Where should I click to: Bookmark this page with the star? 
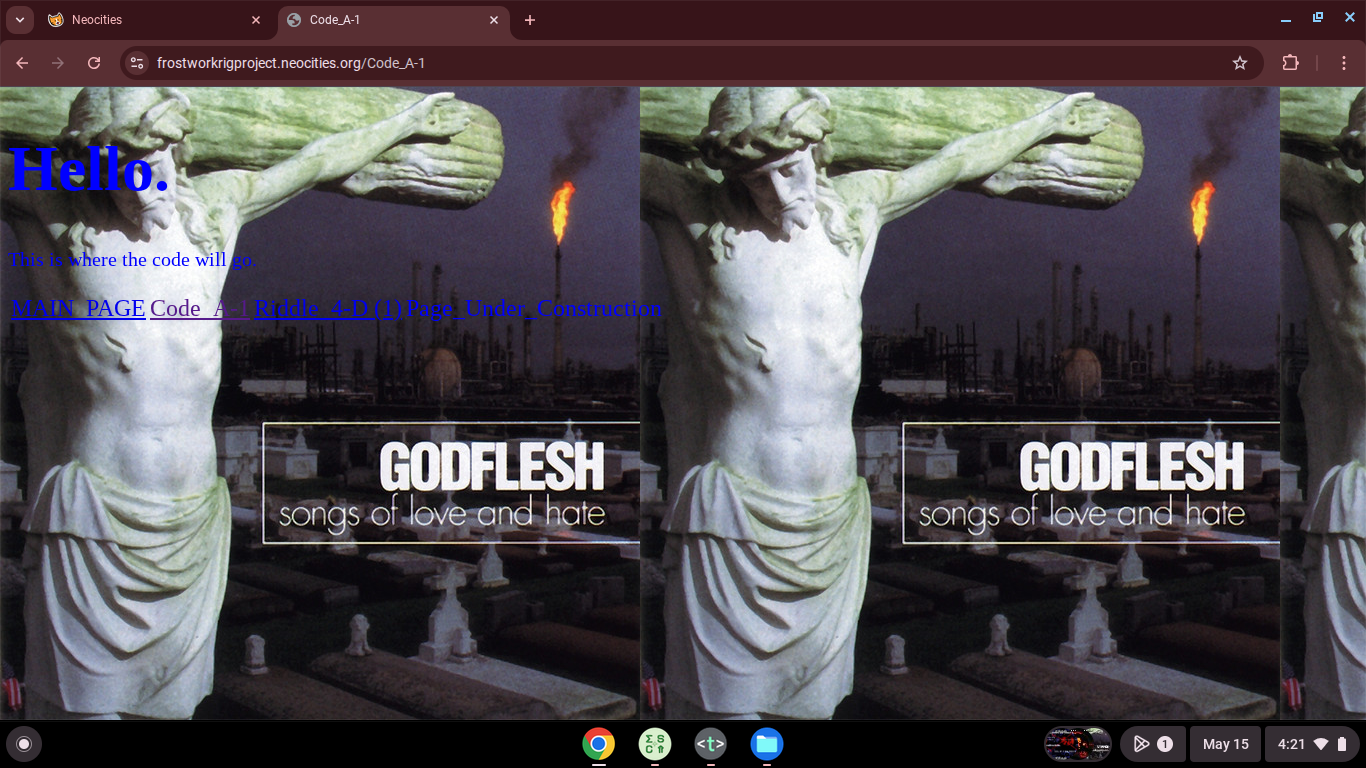[1240, 63]
